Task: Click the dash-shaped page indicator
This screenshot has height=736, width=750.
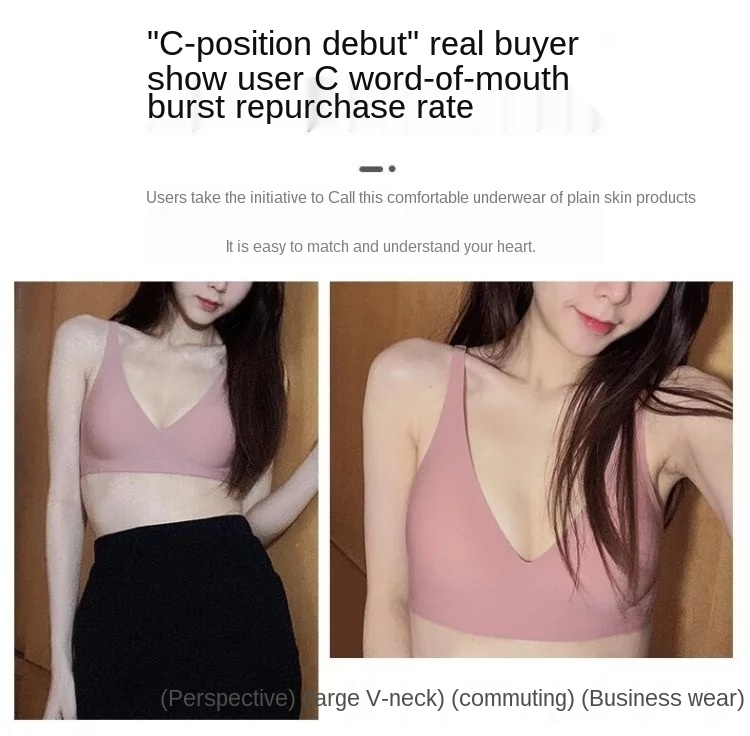Action: pos(371,169)
